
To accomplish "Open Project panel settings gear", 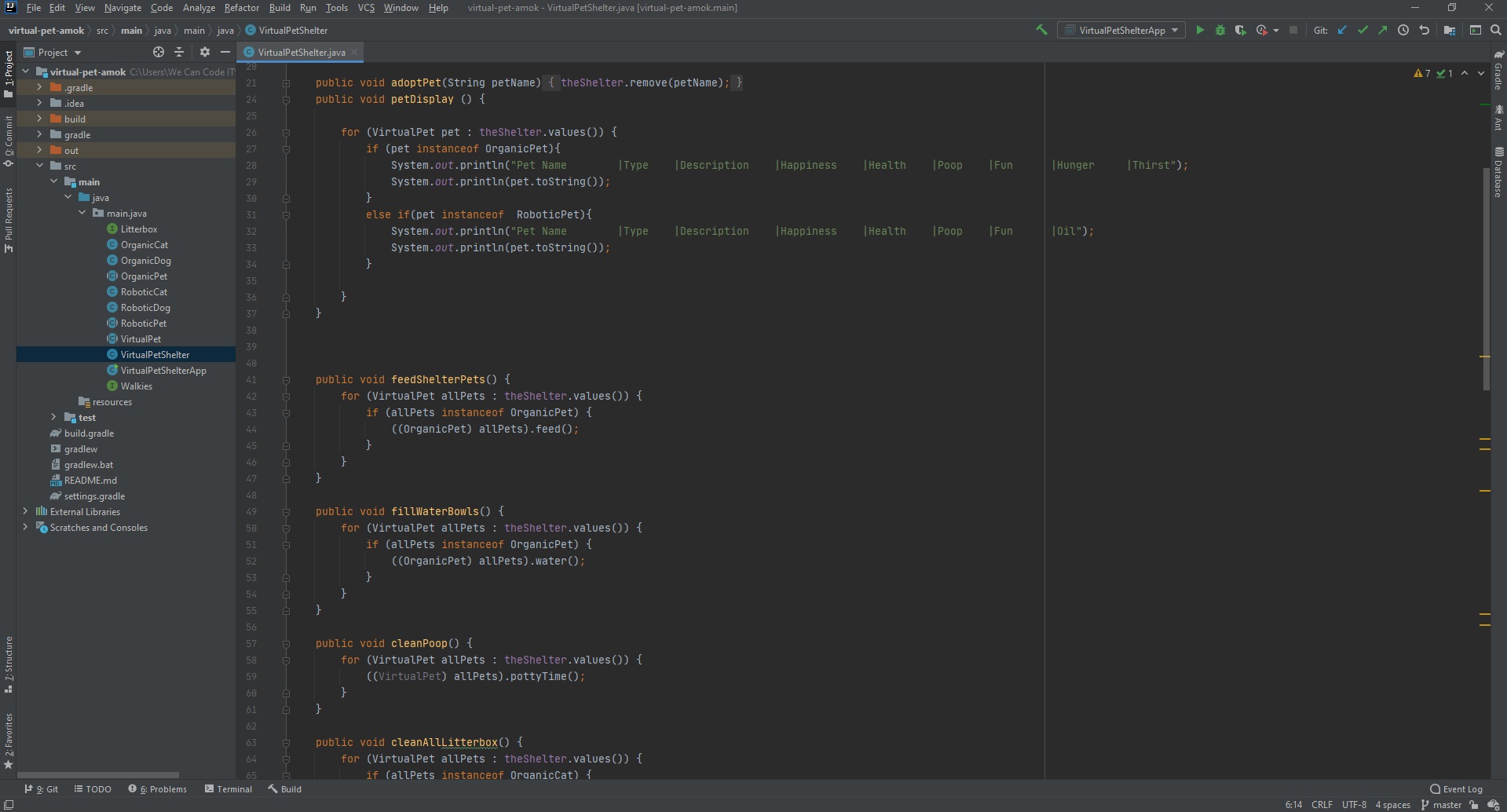I will (x=204, y=52).
